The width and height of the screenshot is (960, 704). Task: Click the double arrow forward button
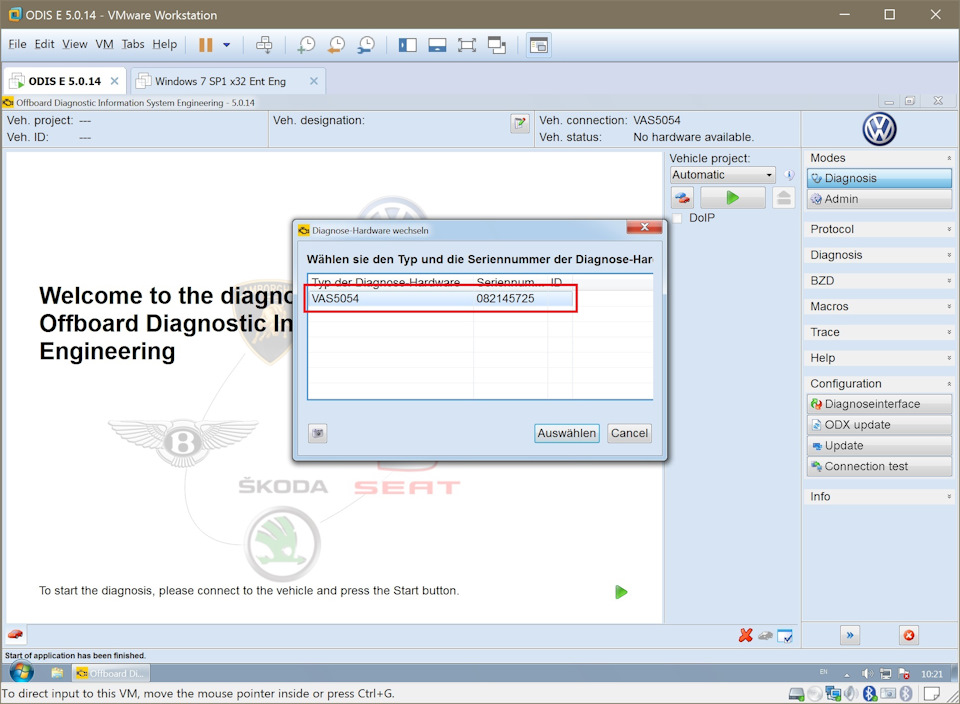click(x=850, y=635)
